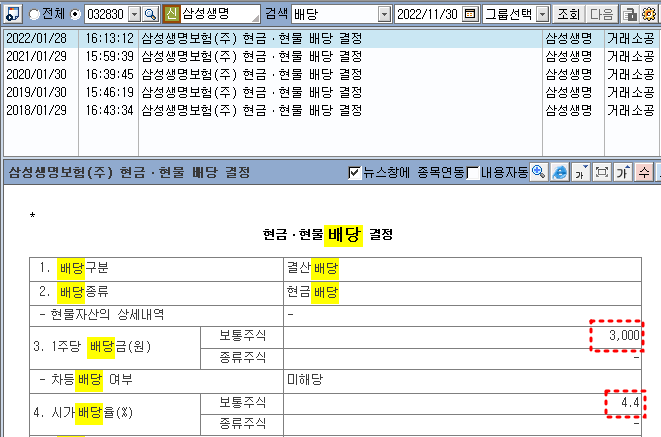Click the green 신 icon
Viewport: 661px width, 437px height.
coord(171,14)
